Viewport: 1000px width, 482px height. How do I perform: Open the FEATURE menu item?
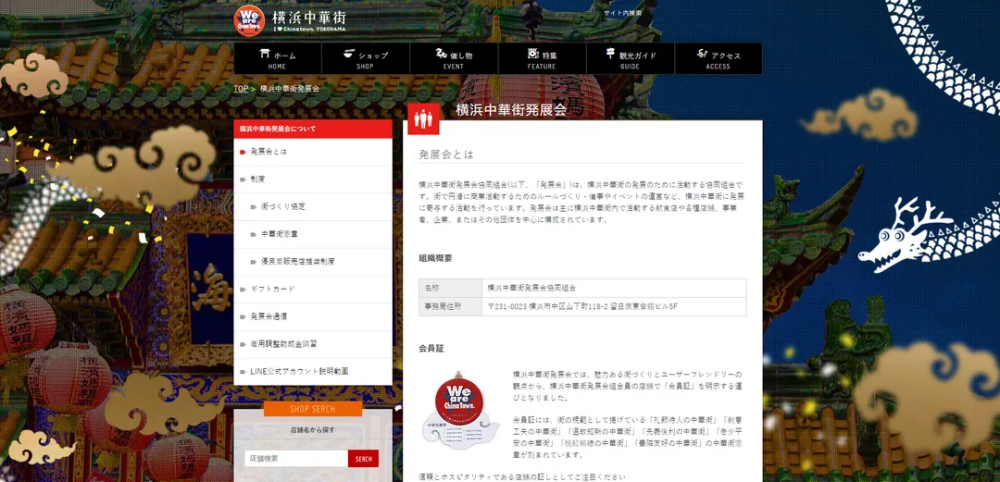tap(541, 59)
